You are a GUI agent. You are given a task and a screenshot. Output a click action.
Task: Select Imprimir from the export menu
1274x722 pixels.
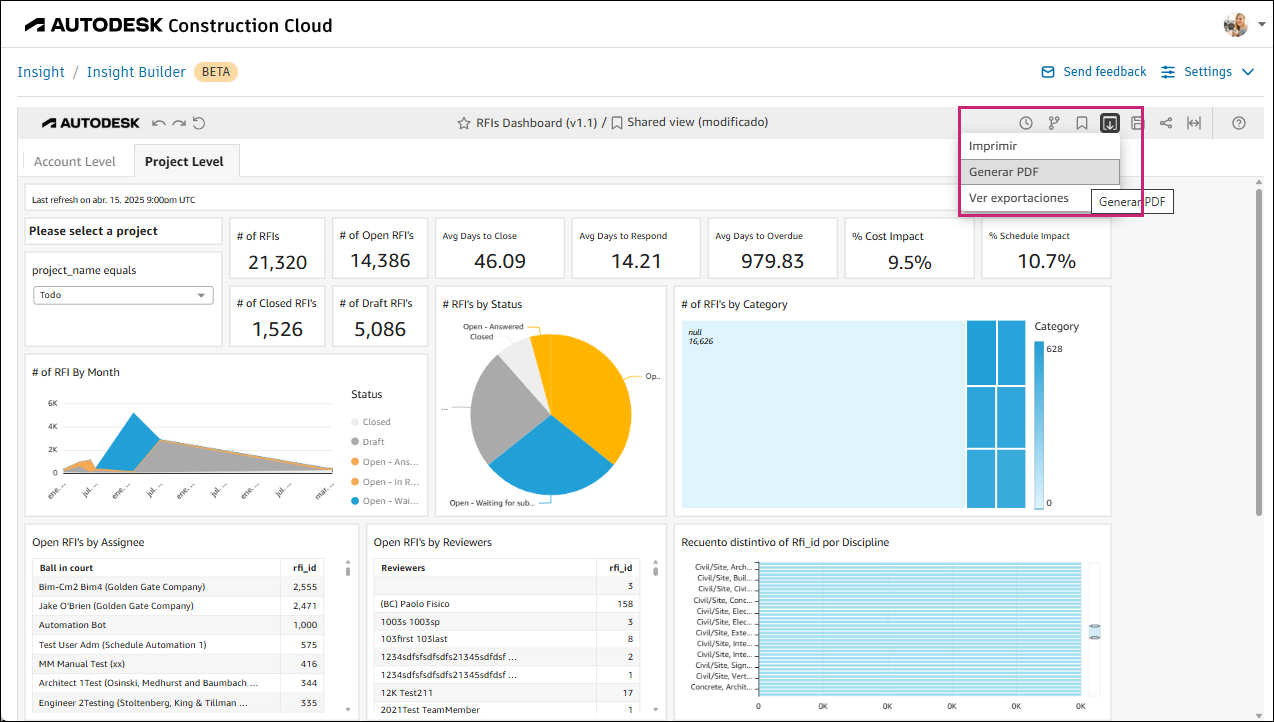[x=1039, y=146]
